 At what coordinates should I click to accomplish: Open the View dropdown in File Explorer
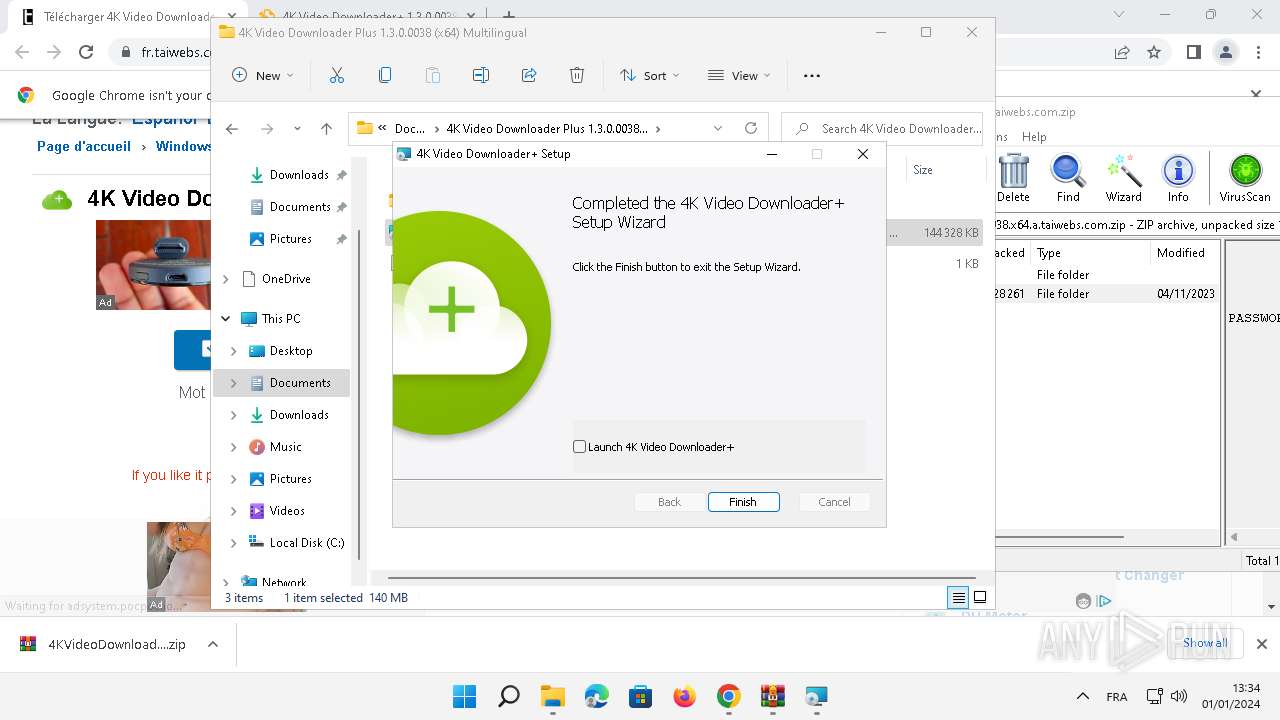point(739,75)
